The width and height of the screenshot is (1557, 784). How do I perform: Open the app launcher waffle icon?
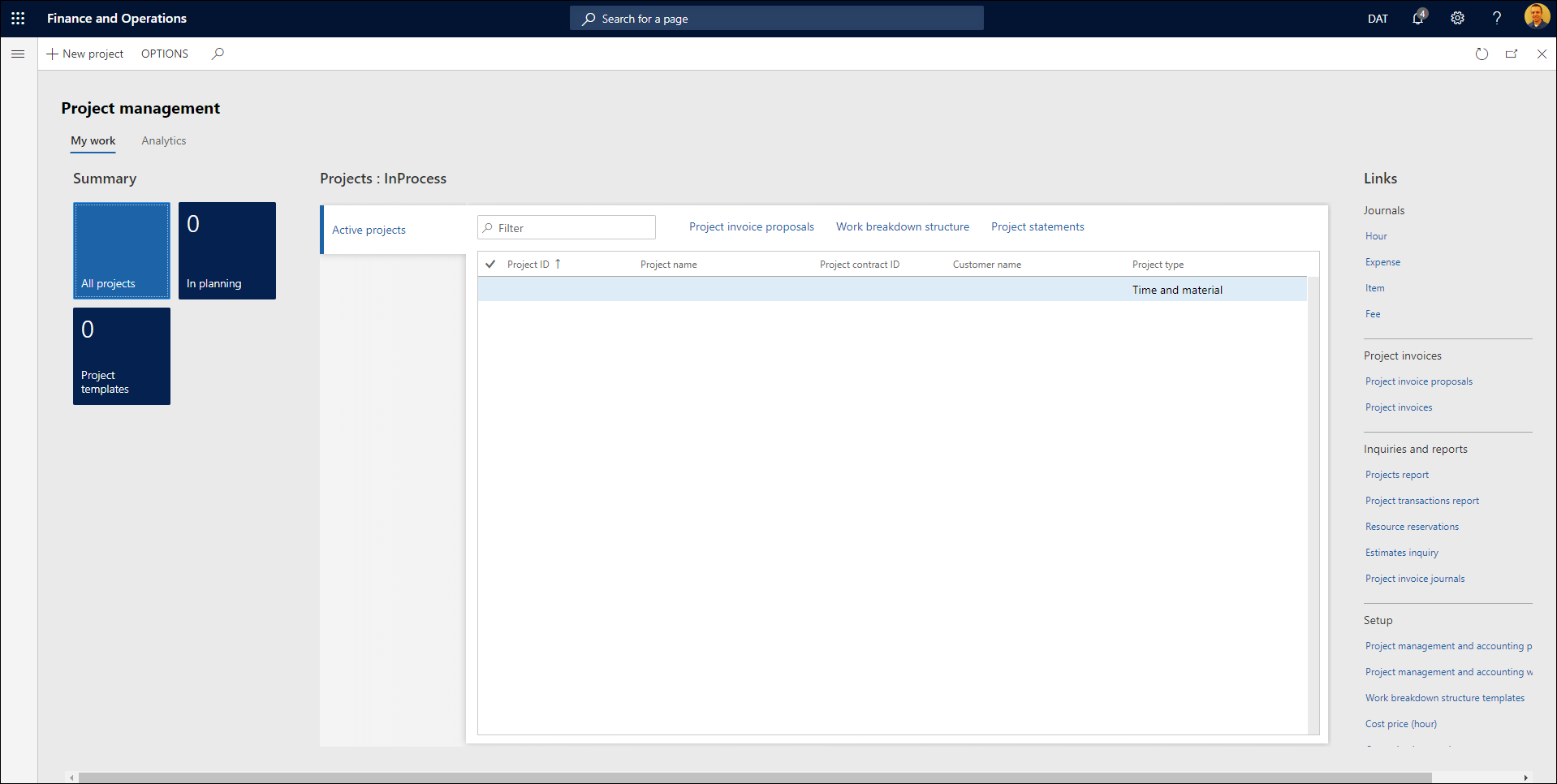click(x=18, y=18)
